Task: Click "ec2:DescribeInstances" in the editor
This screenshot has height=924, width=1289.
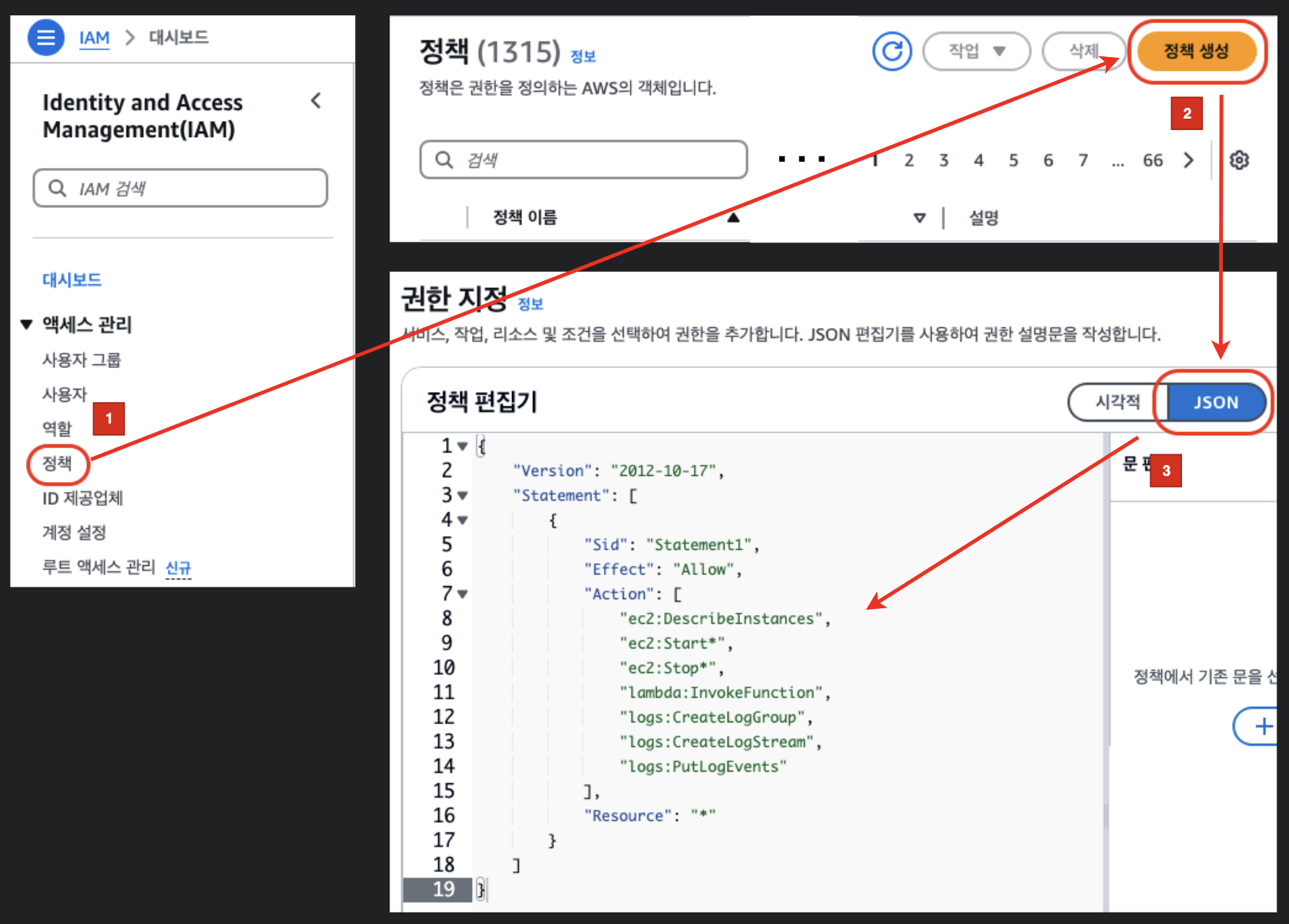Action: [x=722, y=619]
